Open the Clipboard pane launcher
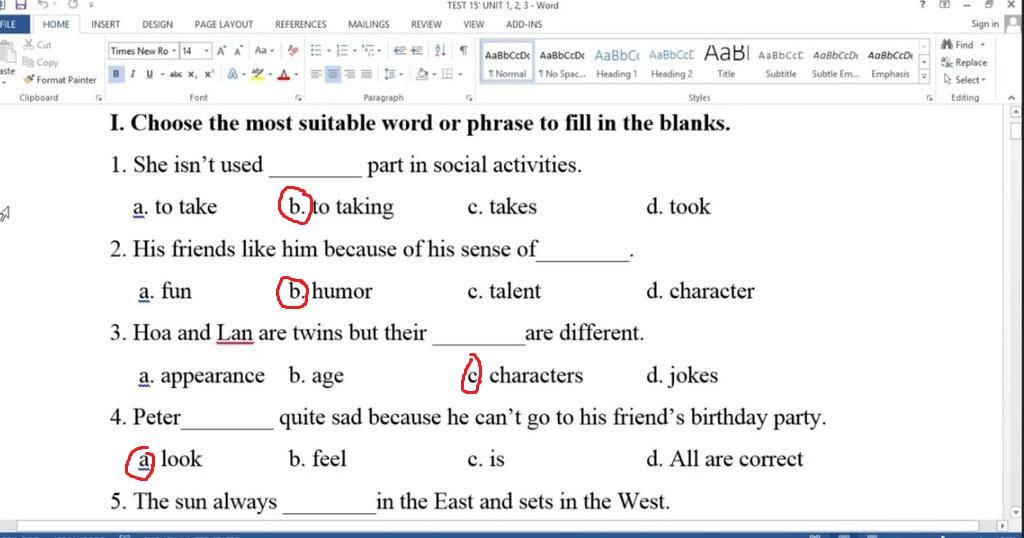This screenshot has height=538, width=1024. coord(99,98)
